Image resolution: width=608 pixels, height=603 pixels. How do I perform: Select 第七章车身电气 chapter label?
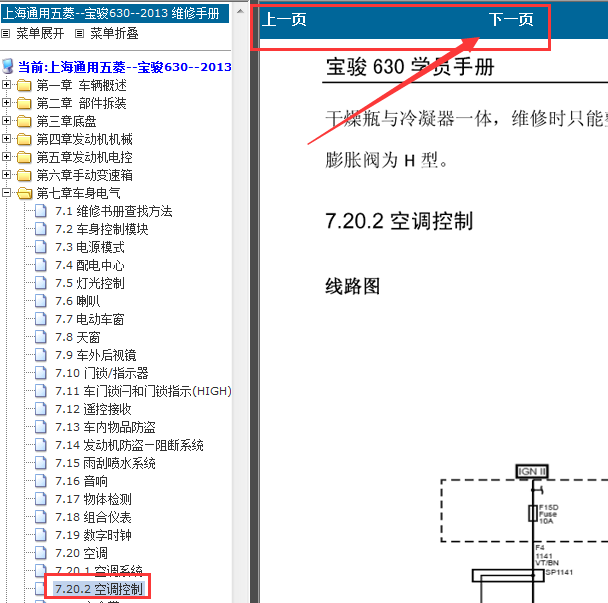pyautogui.click(x=78, y=193)
